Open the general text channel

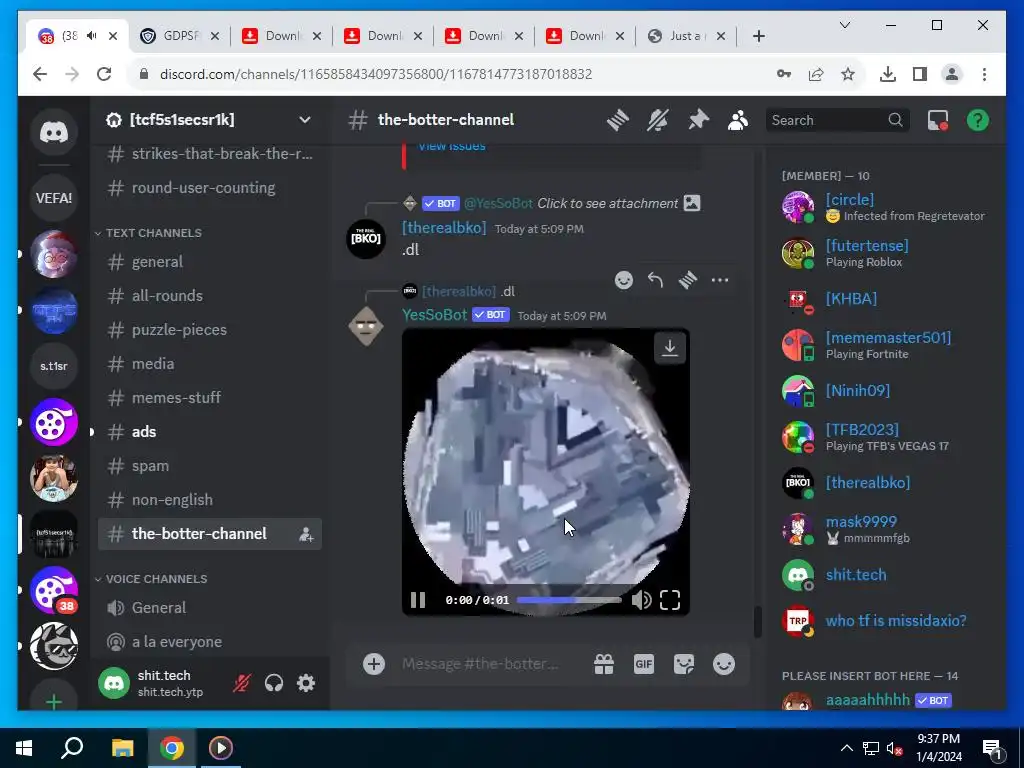(209, 262)
